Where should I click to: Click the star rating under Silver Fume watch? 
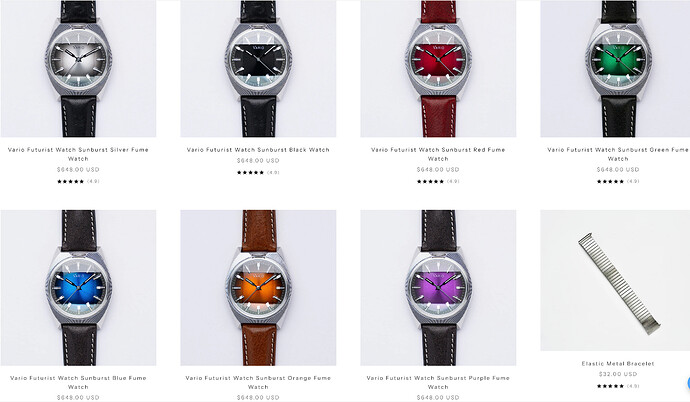78,181
